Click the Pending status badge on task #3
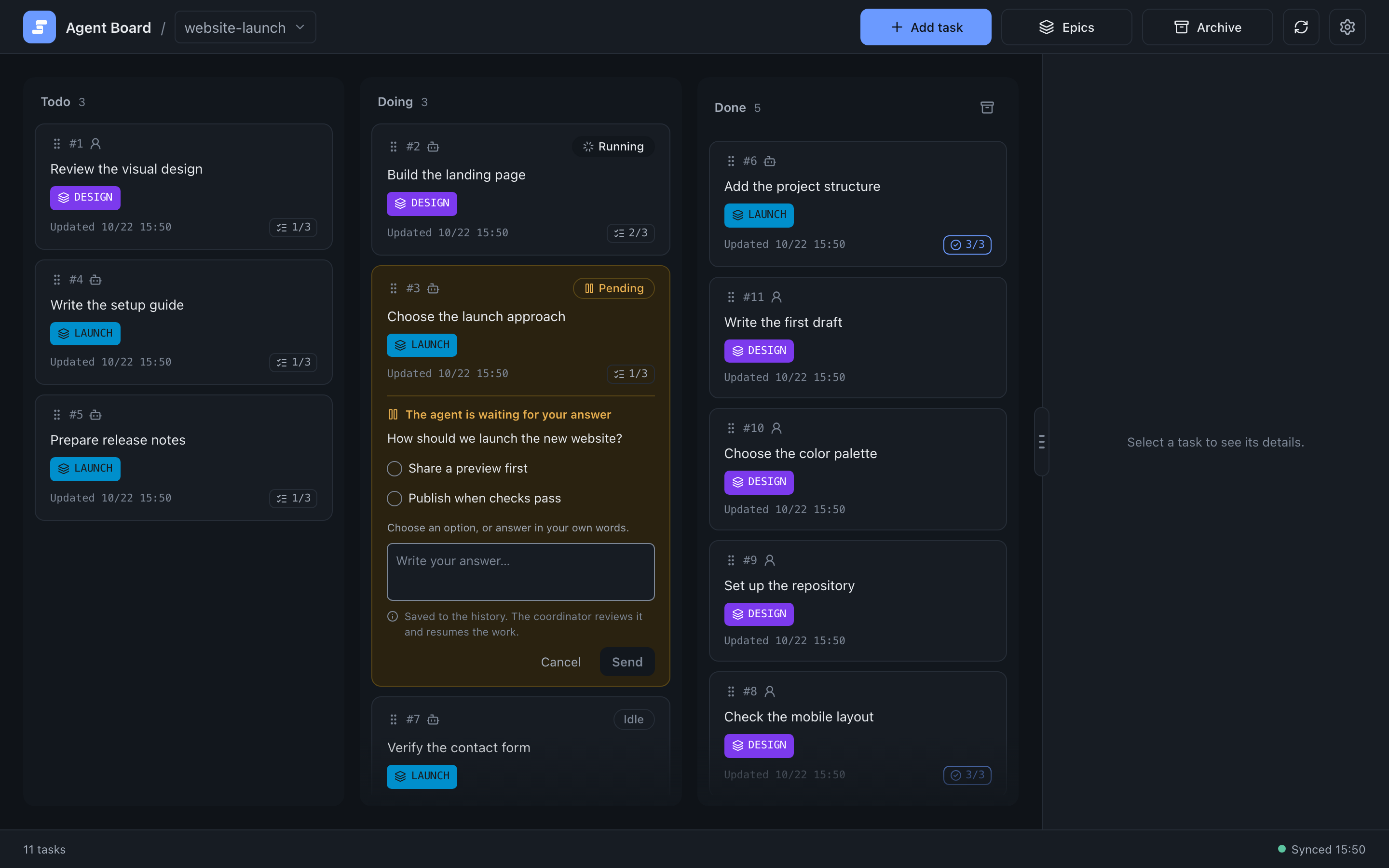The image size is (1389, 868). [613, 288]
